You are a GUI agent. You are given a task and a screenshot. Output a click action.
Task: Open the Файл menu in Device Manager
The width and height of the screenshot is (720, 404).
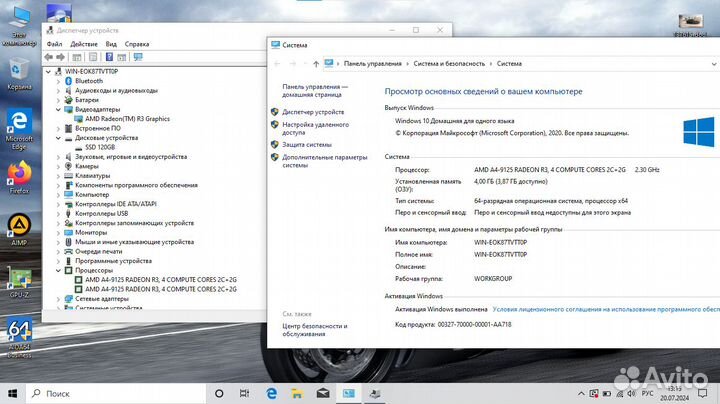point(54,44)
